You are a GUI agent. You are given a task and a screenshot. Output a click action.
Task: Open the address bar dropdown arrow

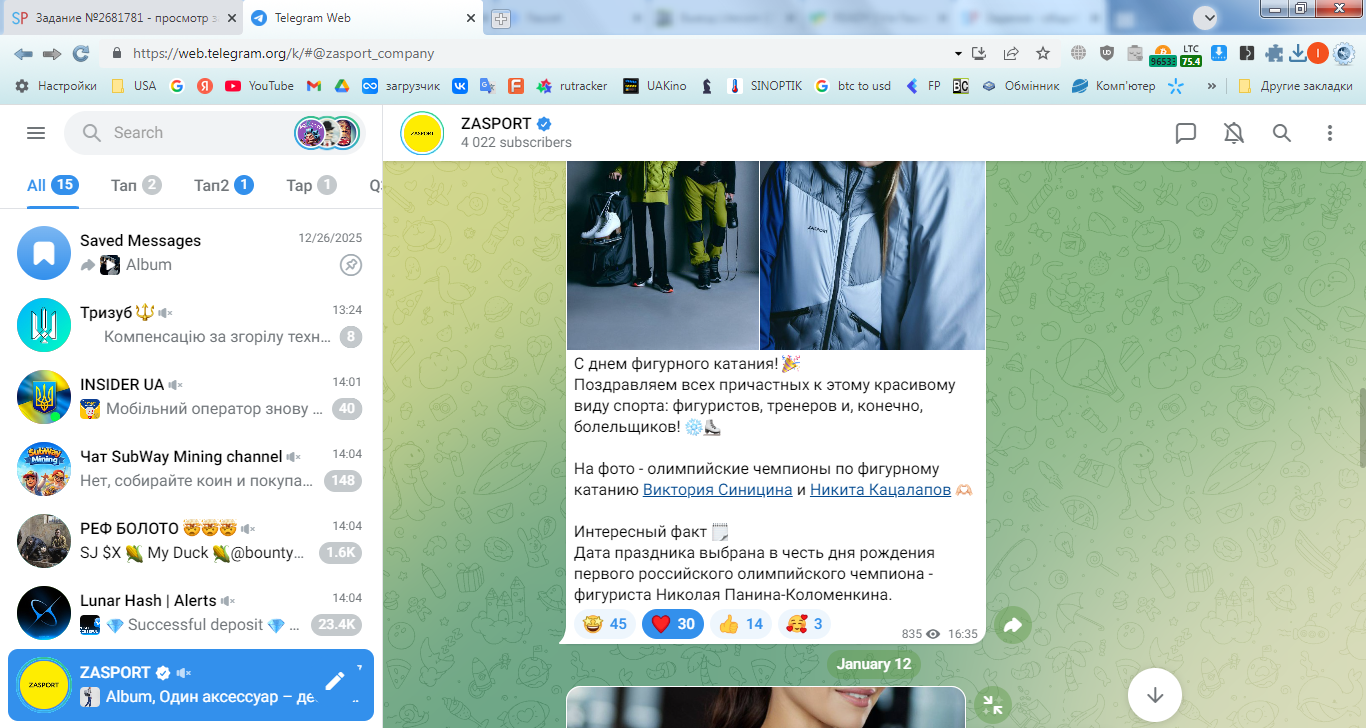pos(958,53)
